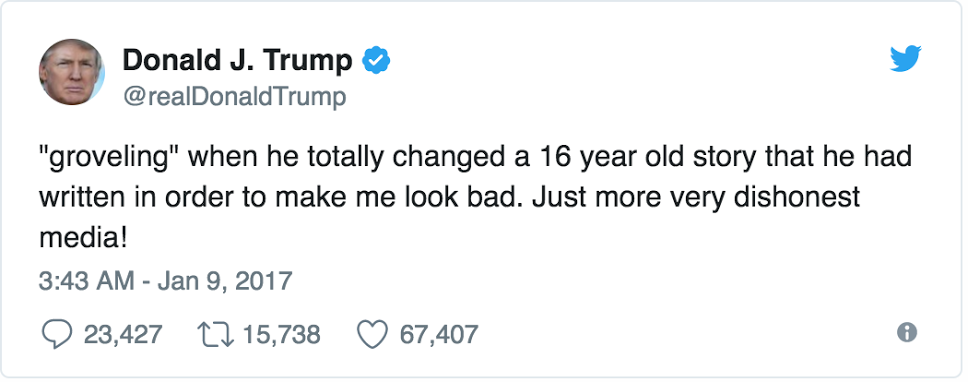View the 67,407 likes count
The image size is (968, 382).
tap(439, 334)
